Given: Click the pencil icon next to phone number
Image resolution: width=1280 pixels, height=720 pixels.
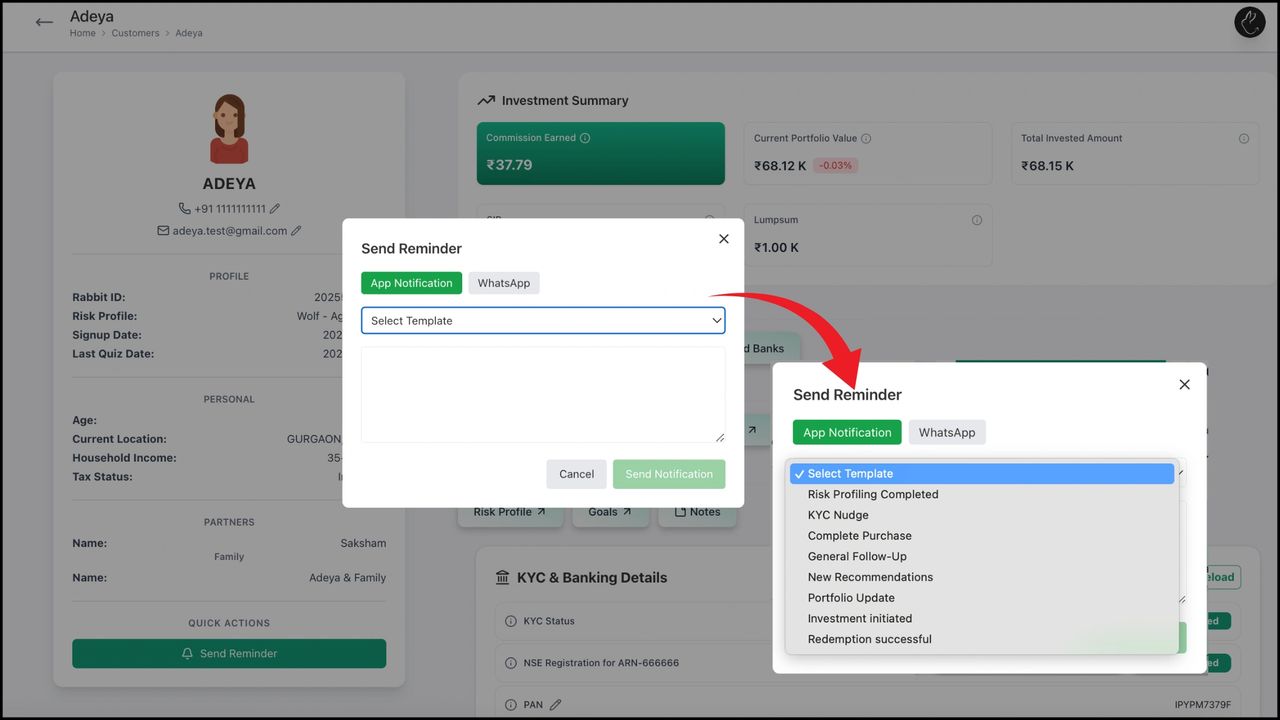Looking at the screenshot, I should pyautogui.click(x=275, y=209).
